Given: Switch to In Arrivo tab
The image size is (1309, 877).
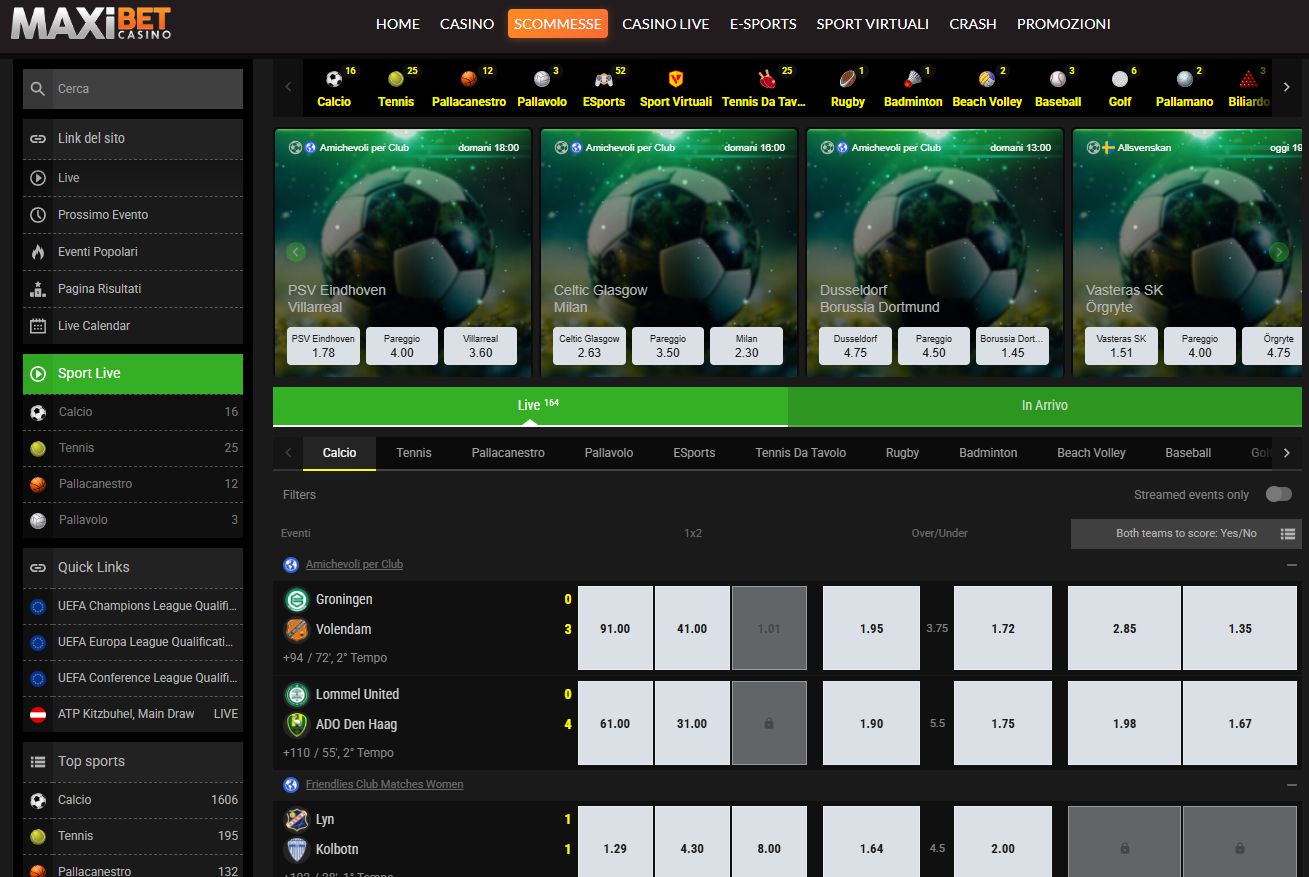Looking at the screenshot, I should 1045,406.
